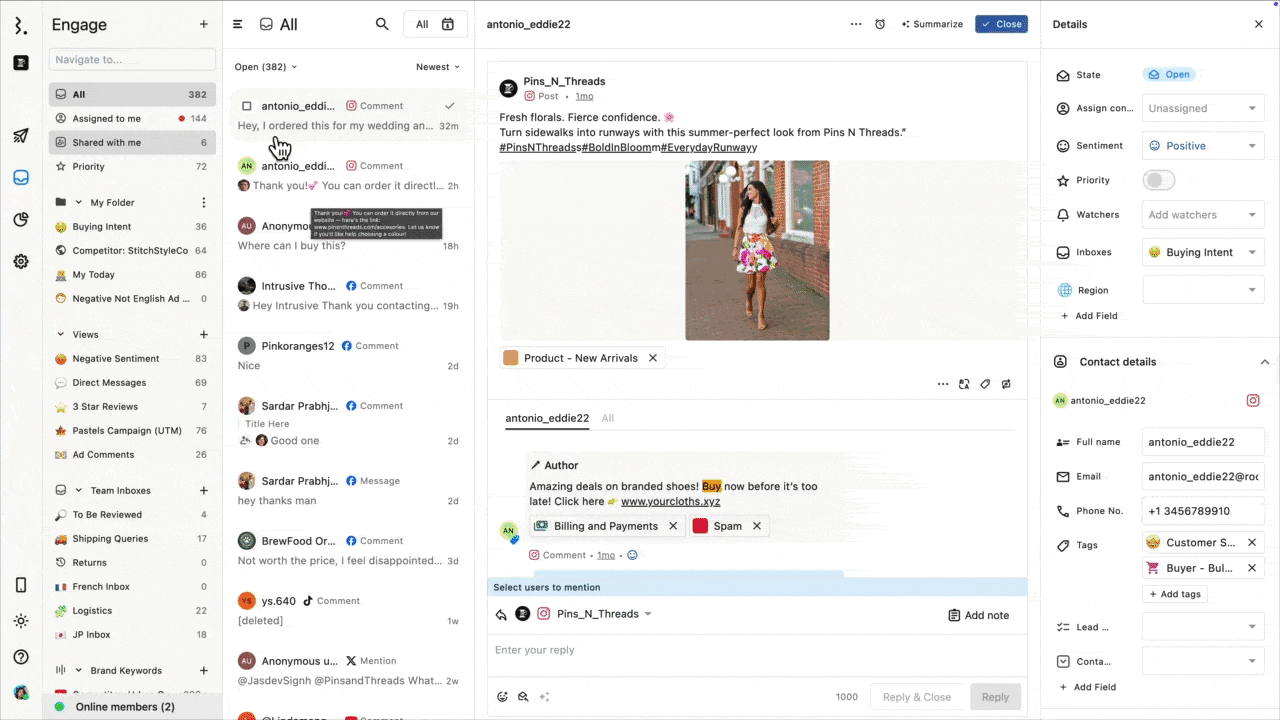The height and width of the screenshot is (720, 1280).
Task: Click the Close conversation button
Action: 1001,24
